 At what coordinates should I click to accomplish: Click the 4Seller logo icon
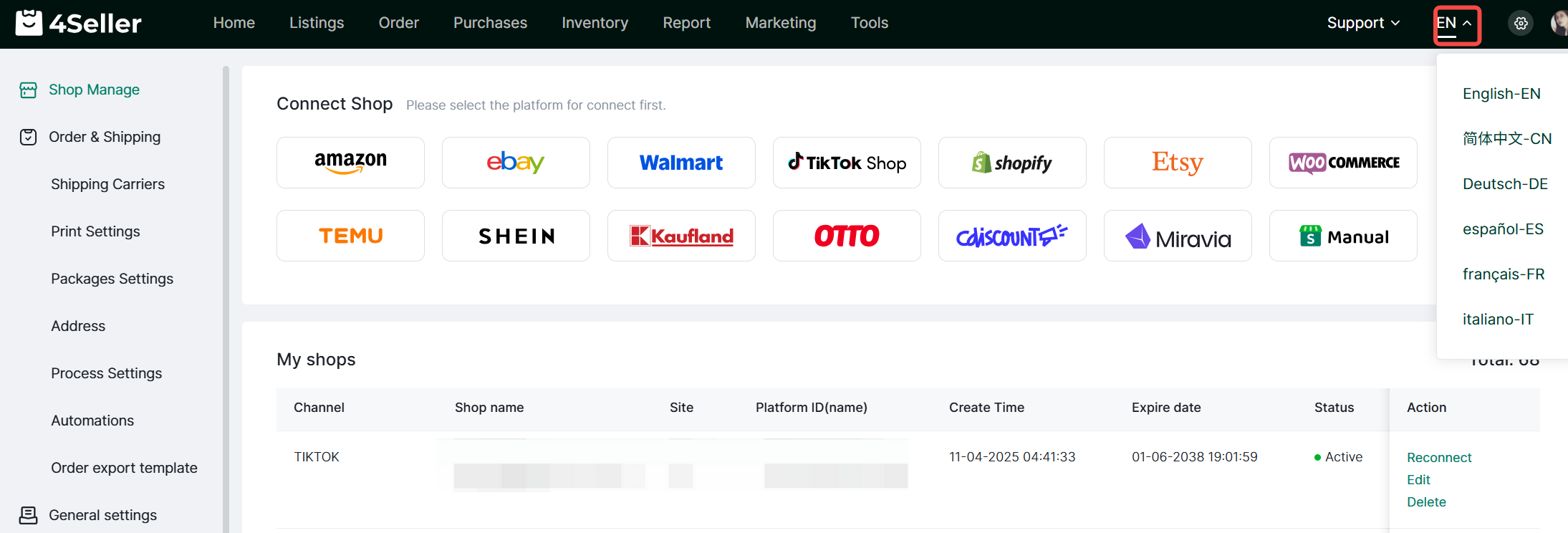pos(29,23)
